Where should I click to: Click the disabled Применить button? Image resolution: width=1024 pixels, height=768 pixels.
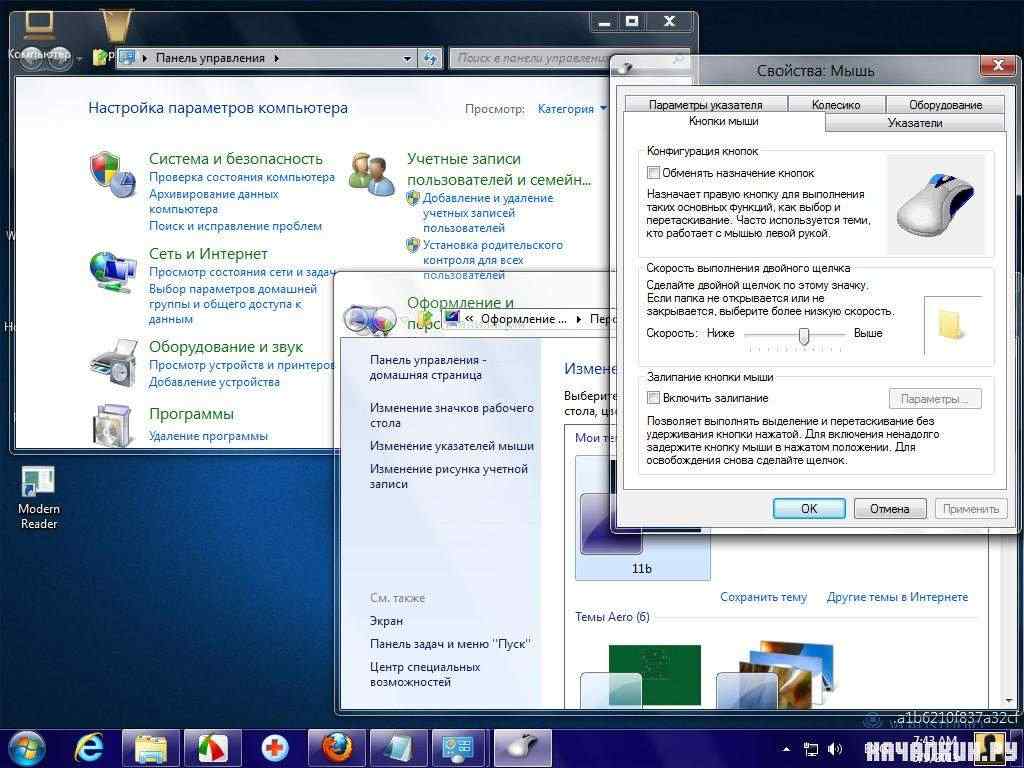click(970, 509)
